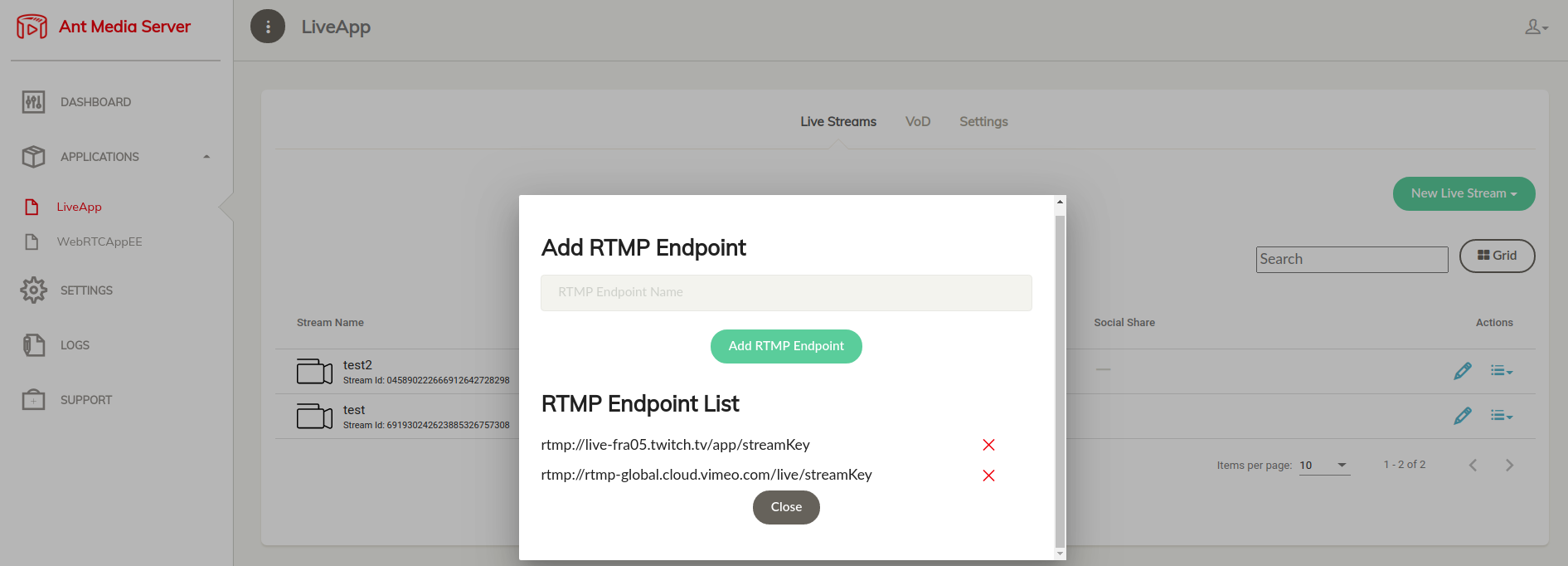The width and height of the screenshot is (1568, 566).
Task: Click the dialog scrollbar down arrow
Action: tap(1060, 553)
